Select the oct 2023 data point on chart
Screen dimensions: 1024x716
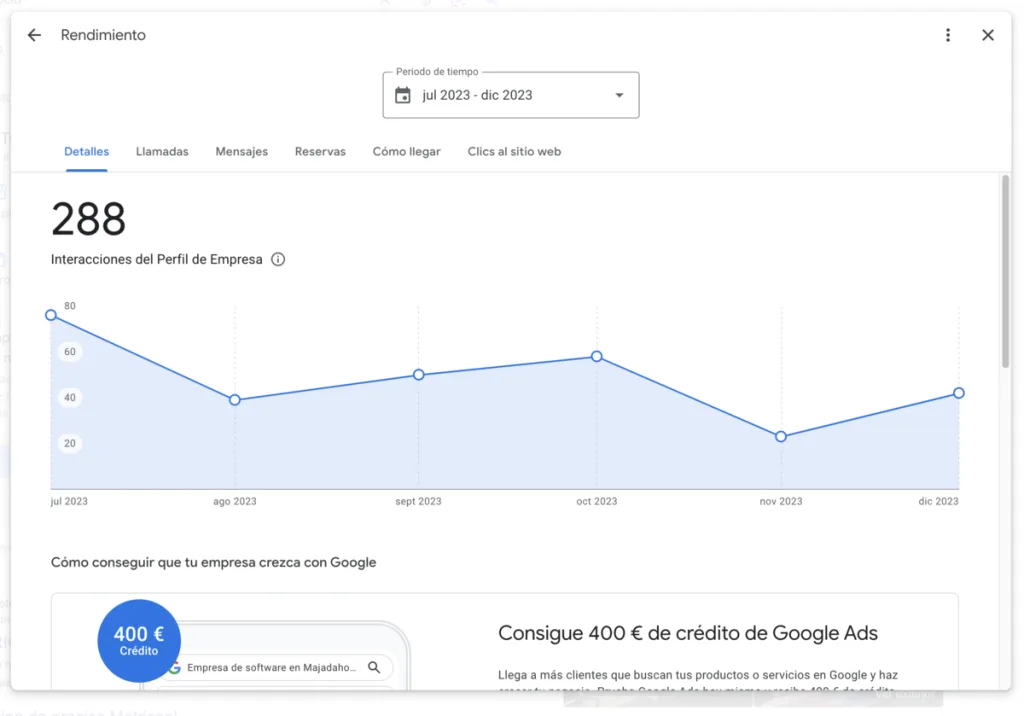click(x=596, y=356)
